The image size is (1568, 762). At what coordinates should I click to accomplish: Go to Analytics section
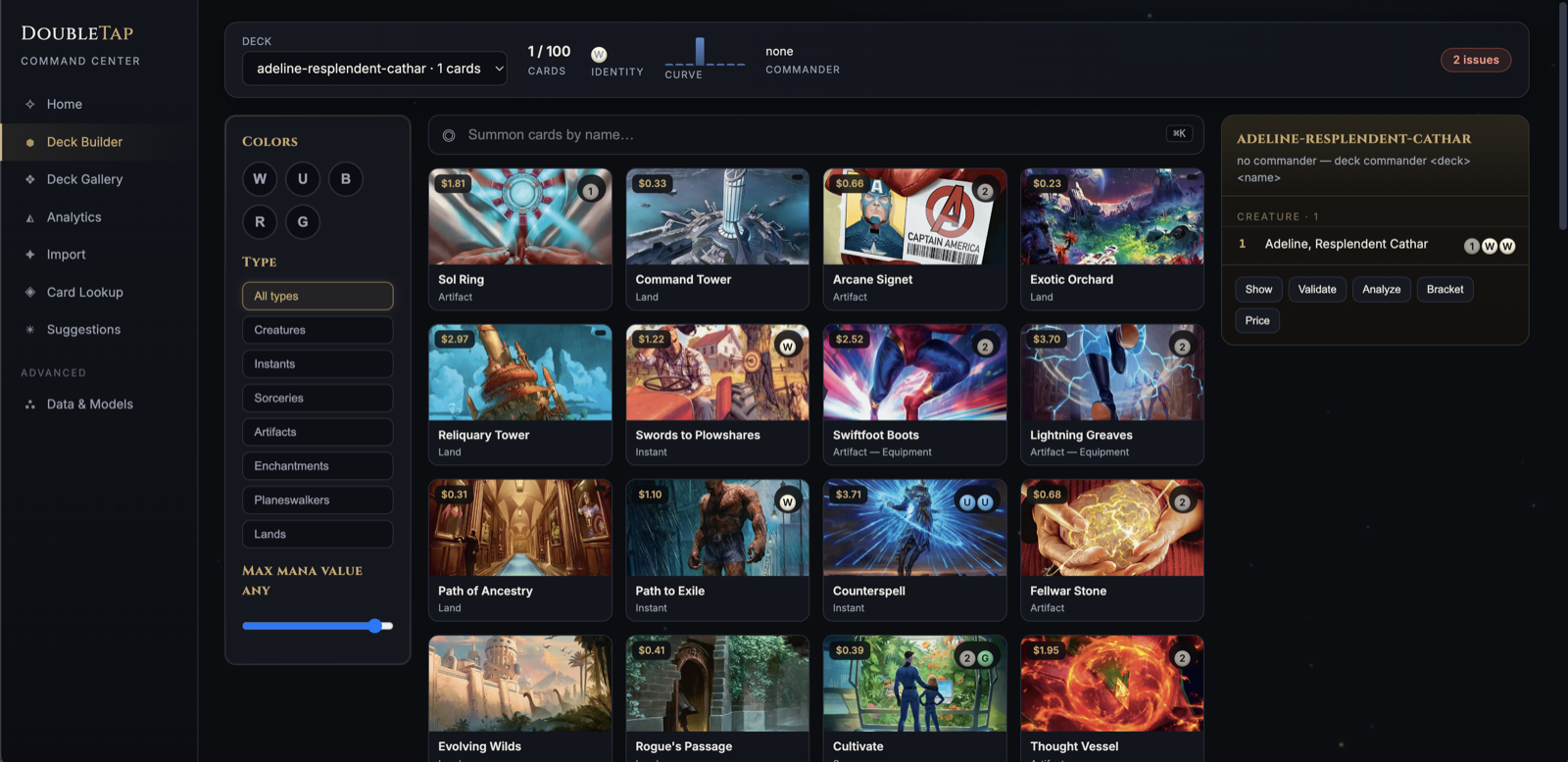point(98,217)
